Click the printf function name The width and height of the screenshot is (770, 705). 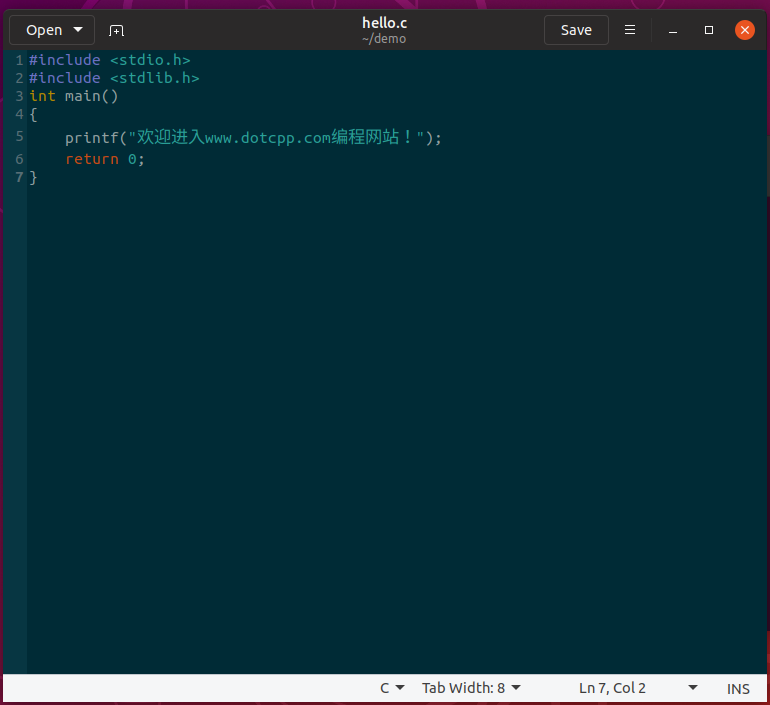pos(92,138)
